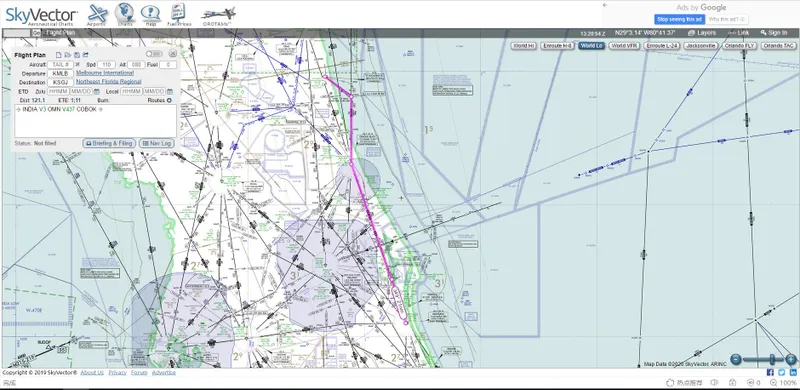Share the flight plan export icon
Viewport: 800px width, 390px height.
pos(86,55)
